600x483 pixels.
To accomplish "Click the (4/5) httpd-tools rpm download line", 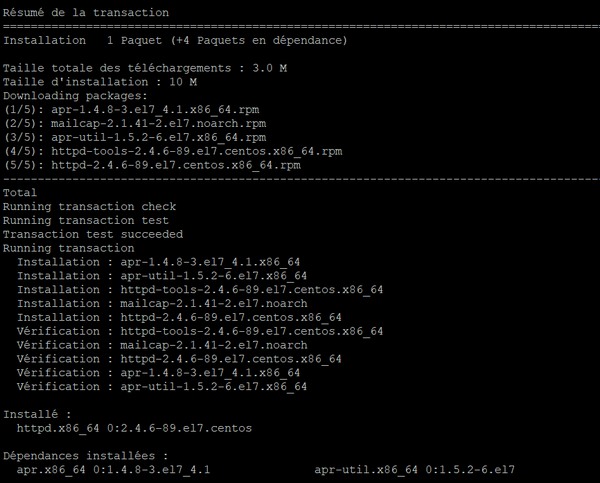I will [x=172, y=151].
